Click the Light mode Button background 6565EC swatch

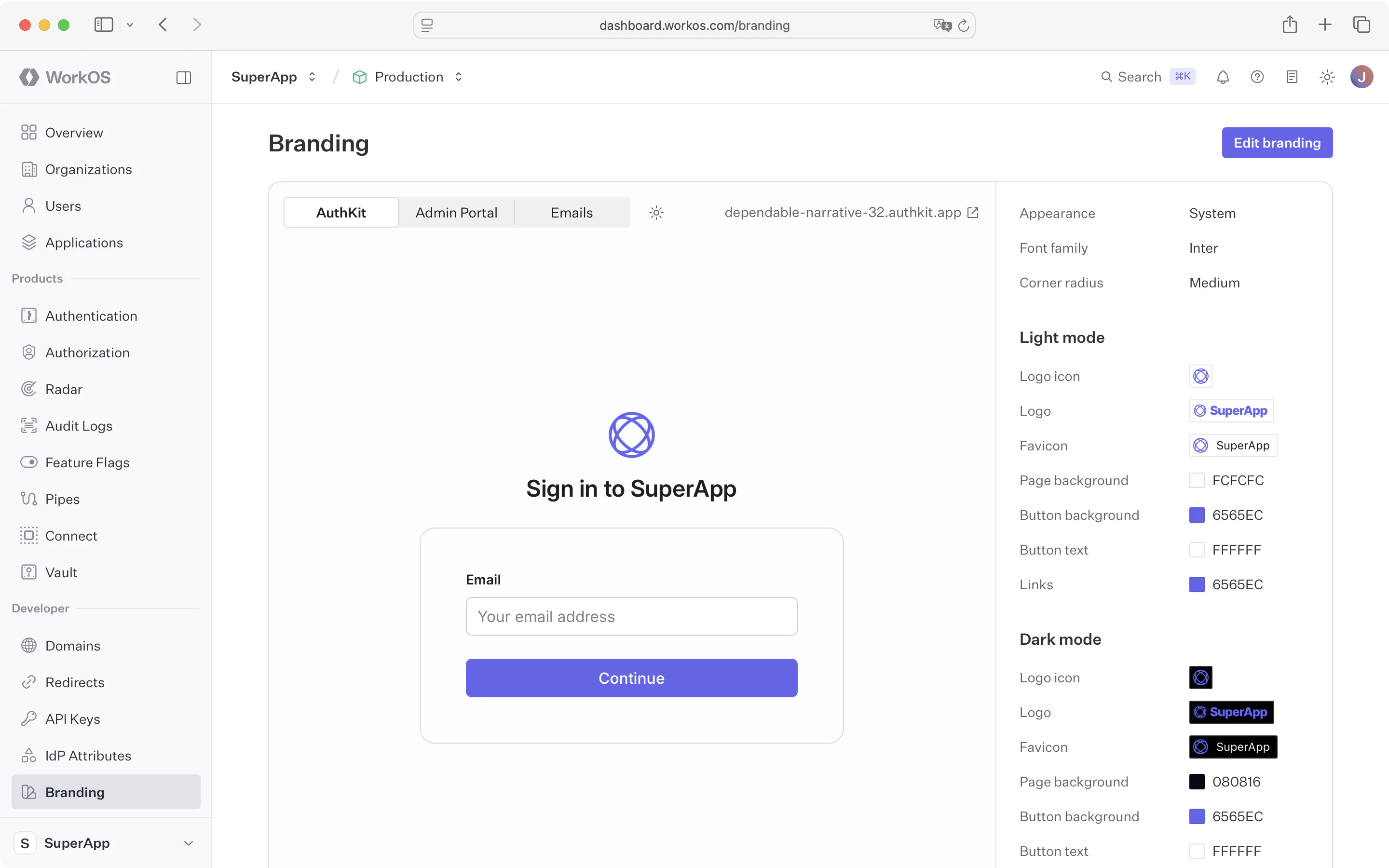click(x=1197, y=515)
